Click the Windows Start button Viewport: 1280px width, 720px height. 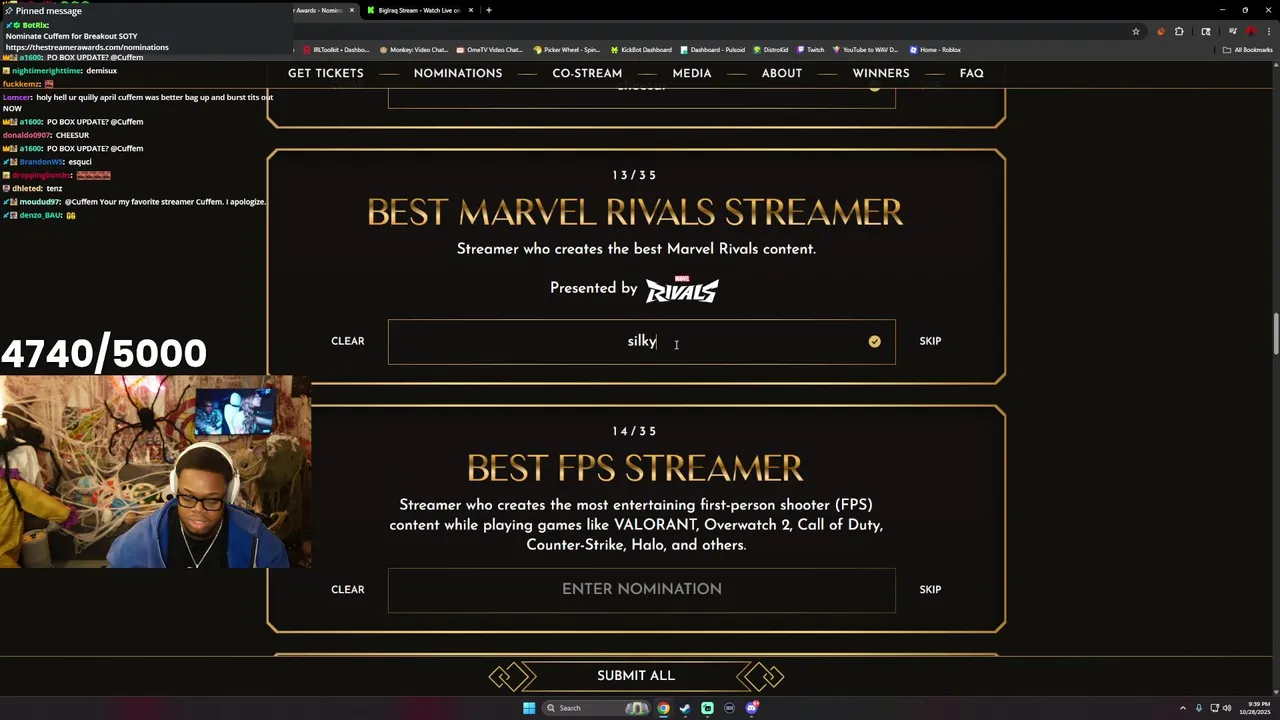coord(529,708)
